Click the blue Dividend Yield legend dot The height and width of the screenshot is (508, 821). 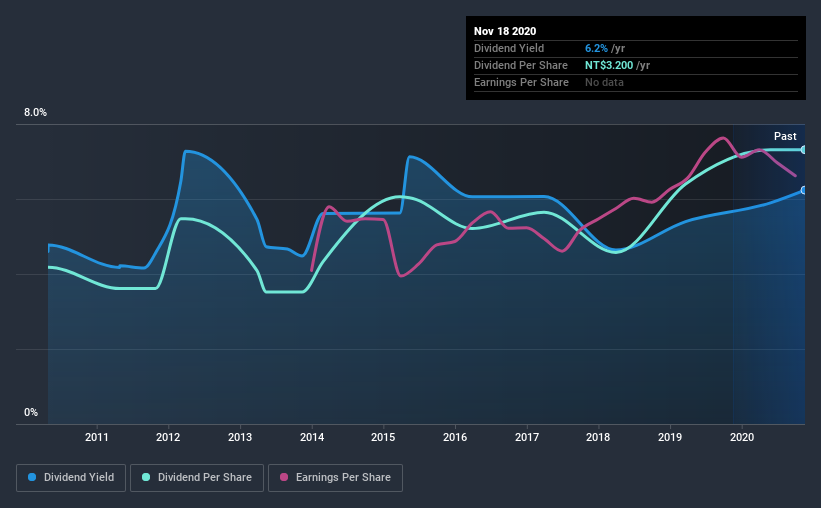[x=32, y=477]
